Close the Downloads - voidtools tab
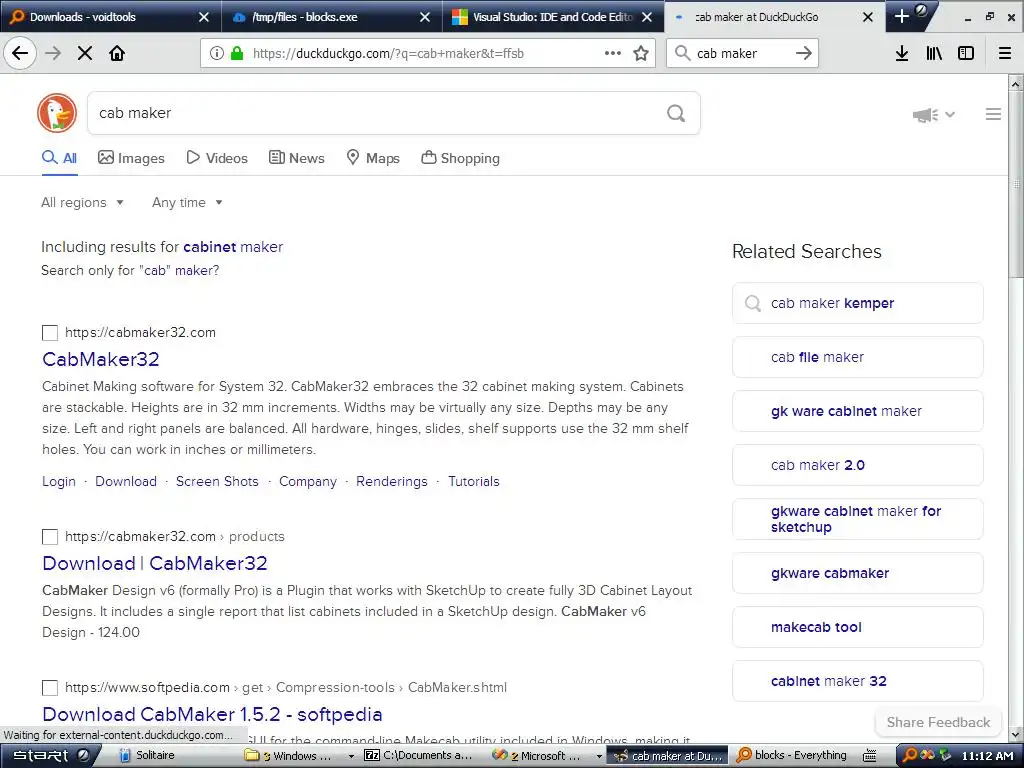This screenshot has height=768, width=1024. click(x=204, y=17)
